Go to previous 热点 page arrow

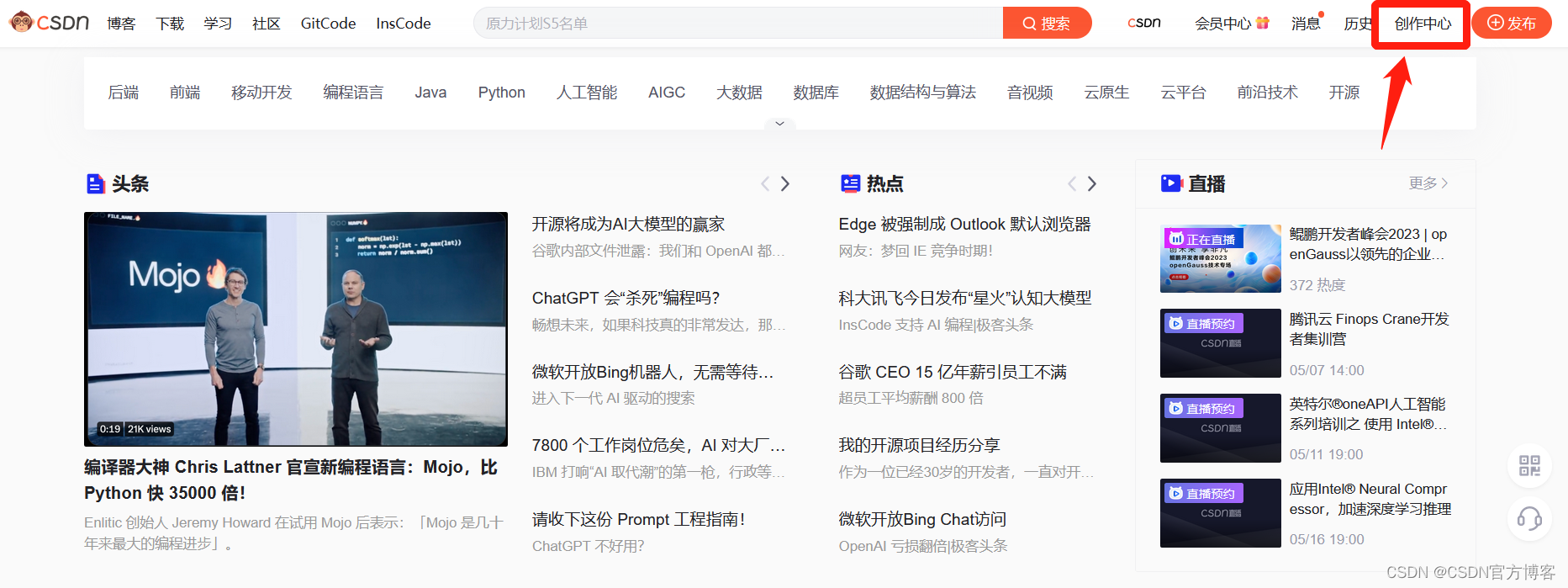pyautogui.click(x=1072, y=183)
